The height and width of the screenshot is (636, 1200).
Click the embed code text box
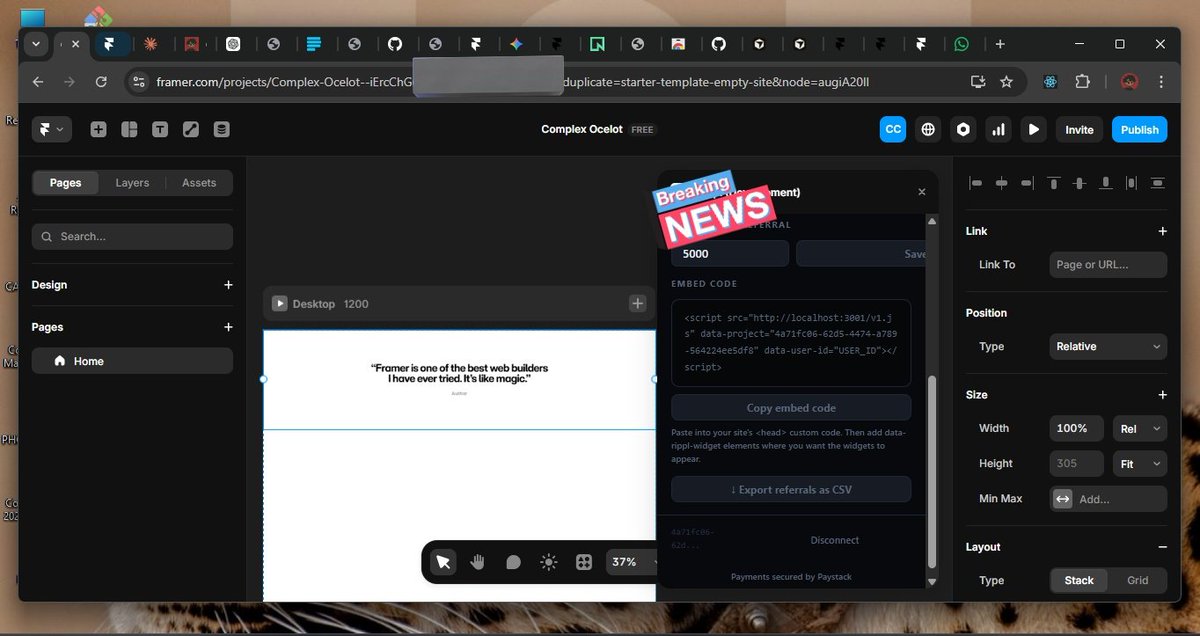(791, 343)
